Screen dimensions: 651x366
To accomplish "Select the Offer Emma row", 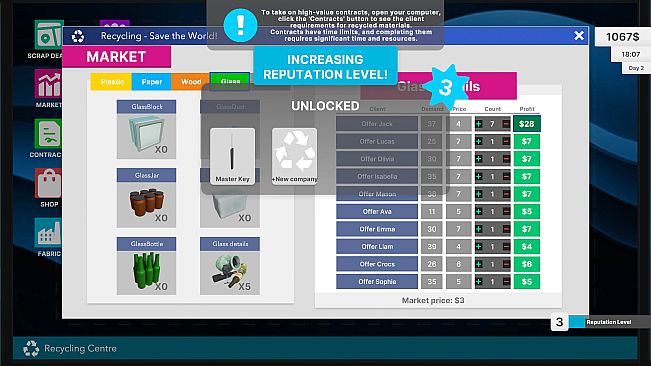I will click(377, 229).
